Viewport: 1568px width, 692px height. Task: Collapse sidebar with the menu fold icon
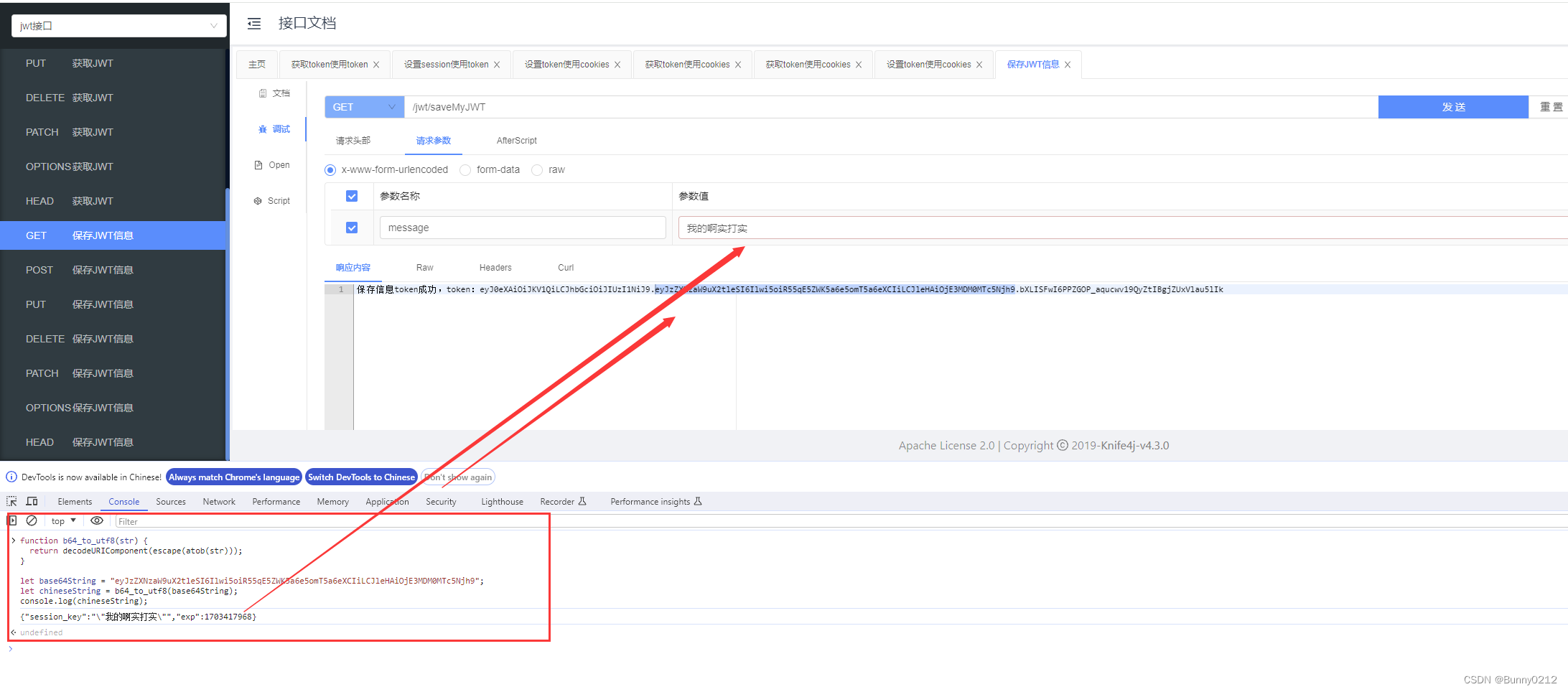[x=254, y=24]
